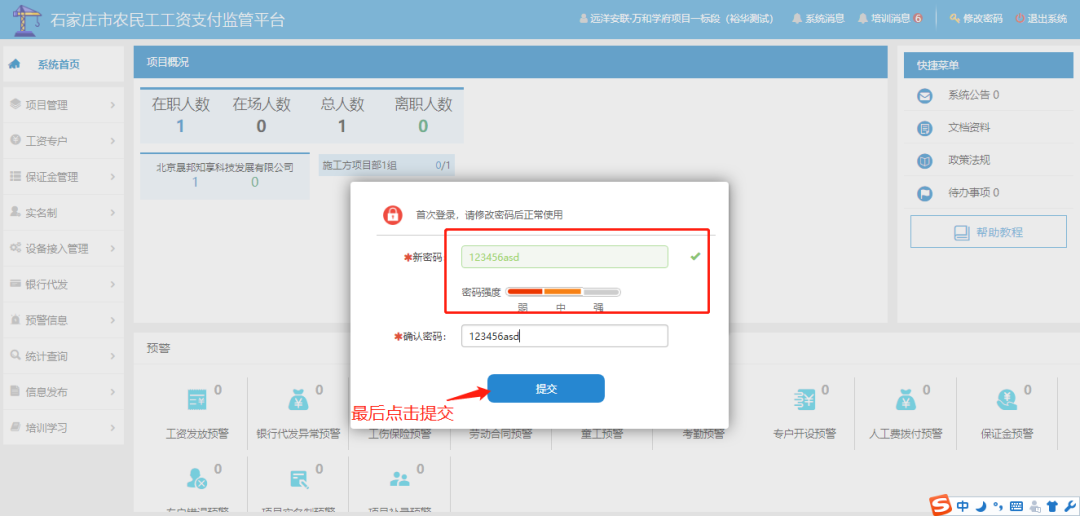
Task: Open 文档资料 document icon in quick menu
Action: (x=925, y=128)
